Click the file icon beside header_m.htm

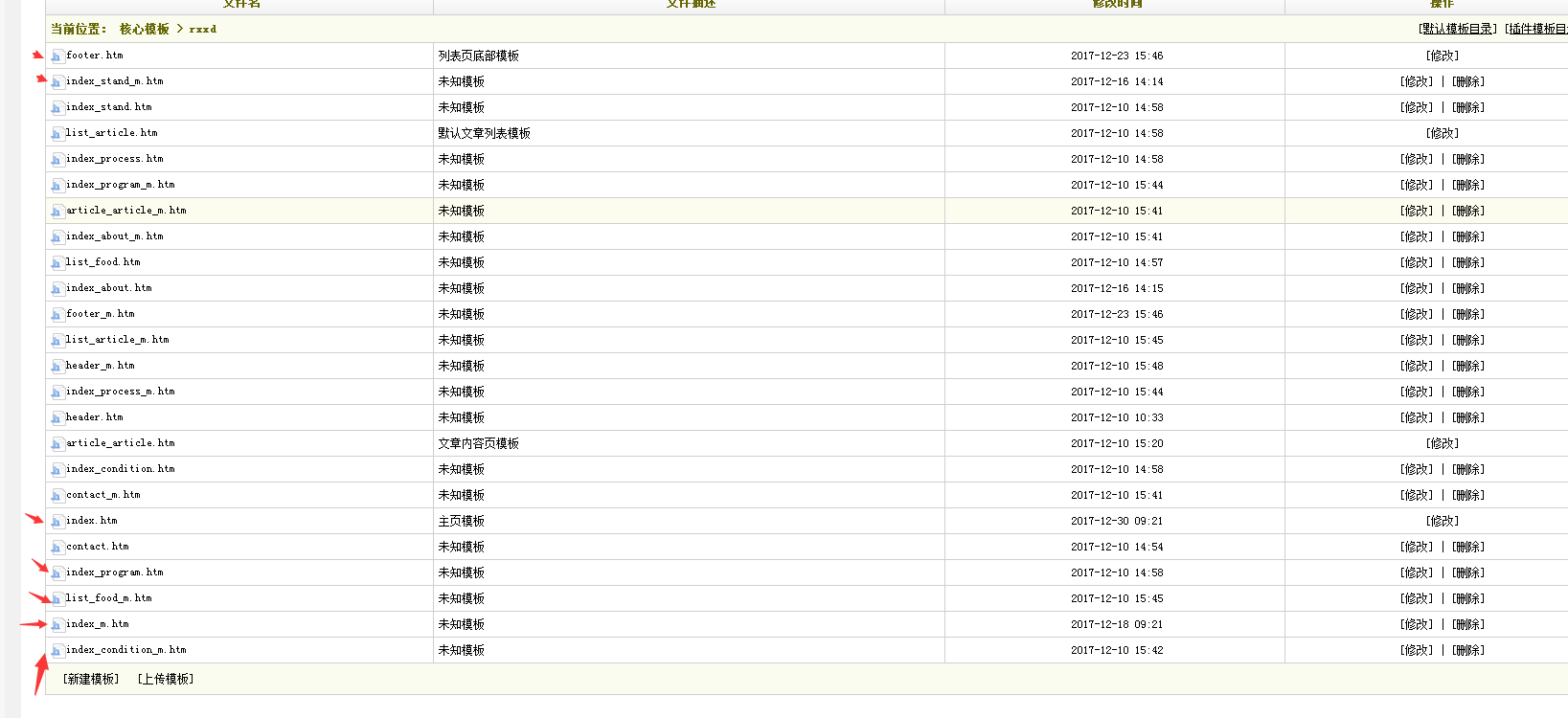pos(57,367)
